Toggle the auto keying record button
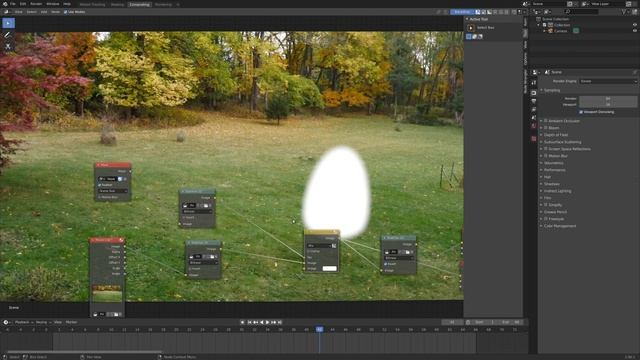The width and height of the screenshot is (640, 360). click(242, 322)
